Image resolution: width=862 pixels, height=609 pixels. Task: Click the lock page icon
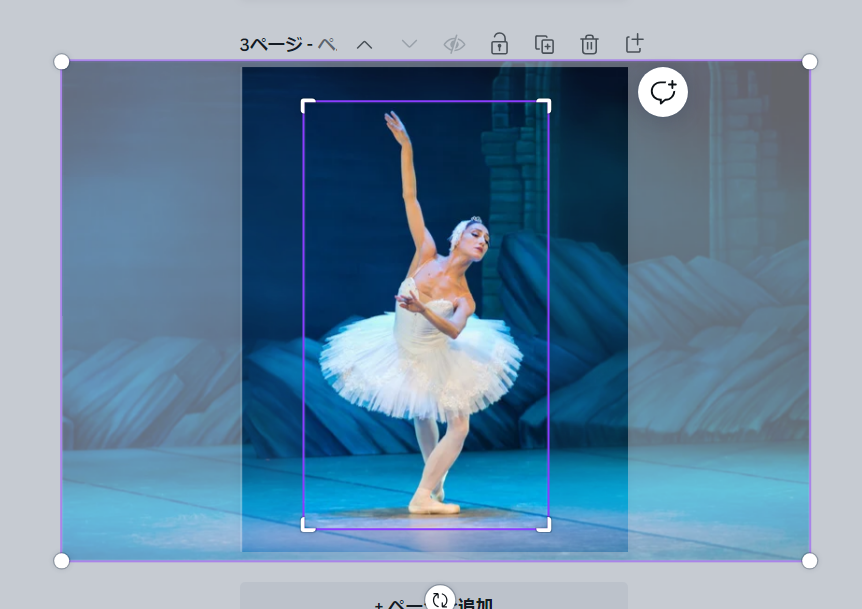coord(499,44)
